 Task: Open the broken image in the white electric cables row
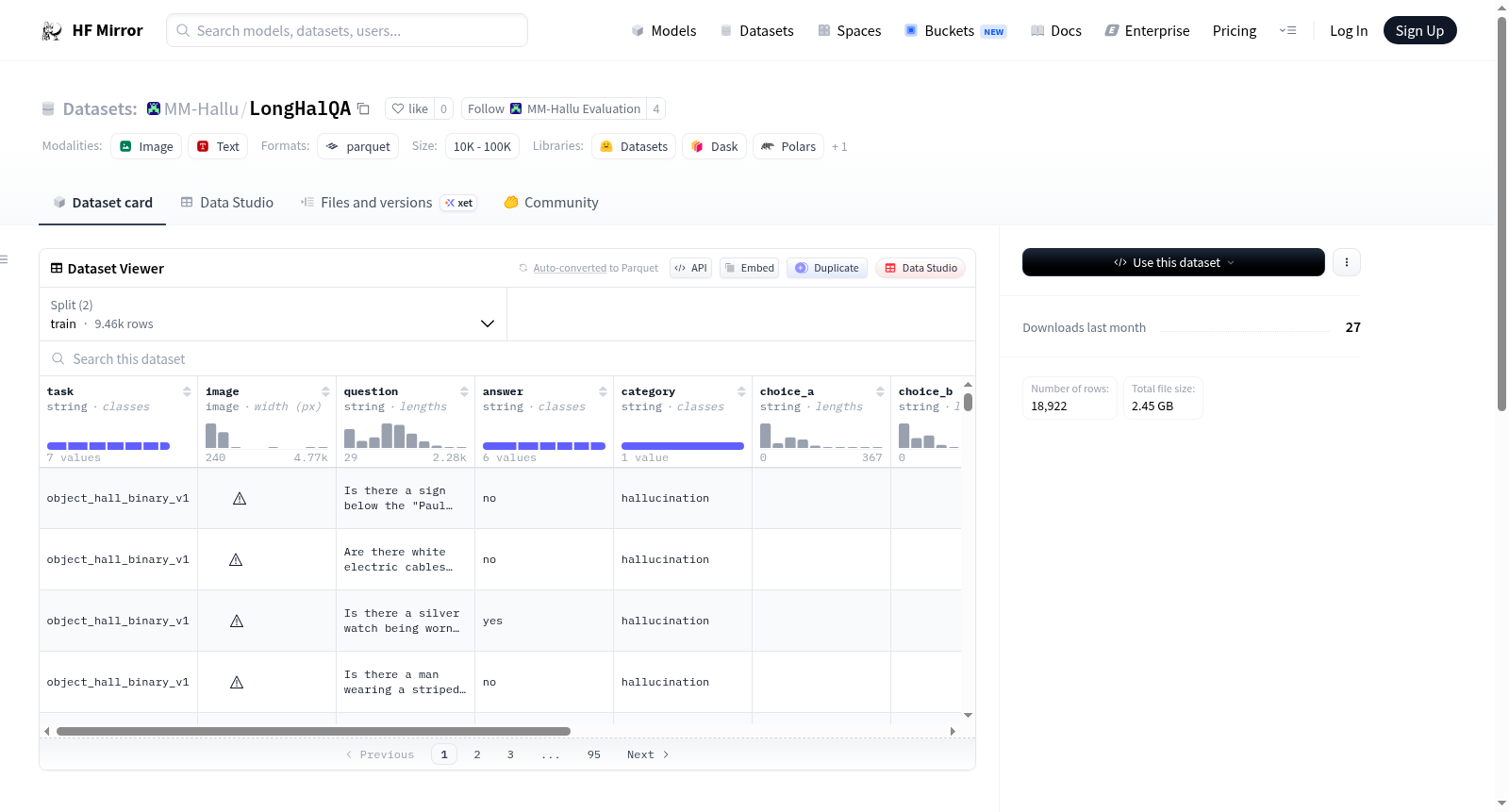tap(236, 559)
